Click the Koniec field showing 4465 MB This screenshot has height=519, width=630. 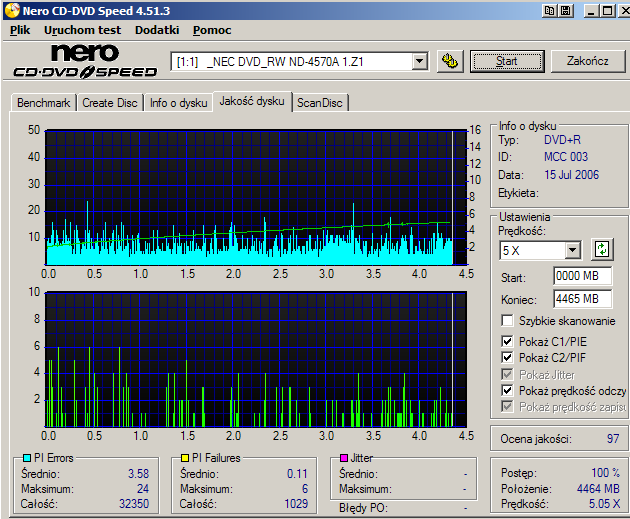(x=583, y=299)
